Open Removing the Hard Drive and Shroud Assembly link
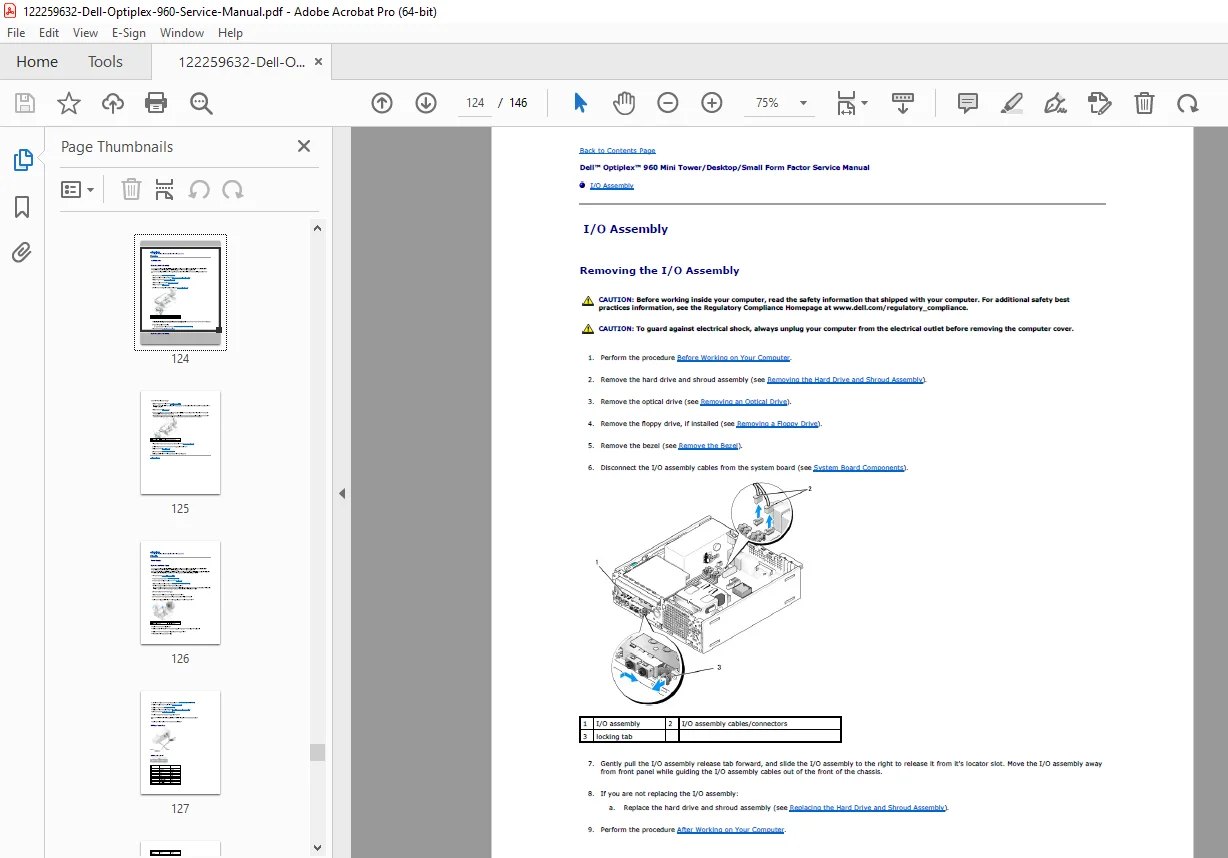This screenshot has width=1228, height=858. [845, 380]
